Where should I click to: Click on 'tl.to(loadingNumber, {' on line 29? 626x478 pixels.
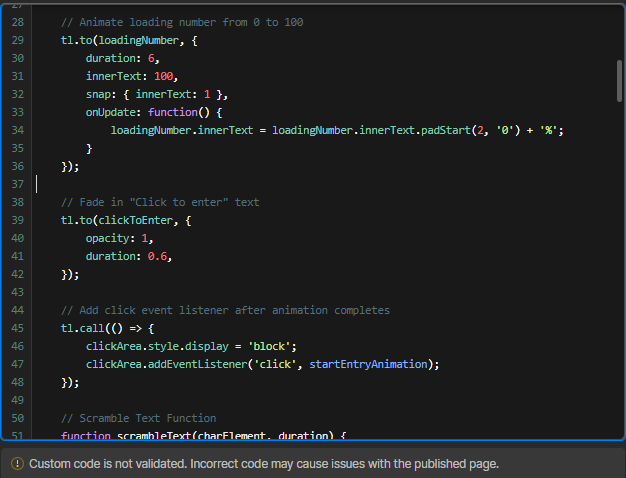[x=129, y=40]
